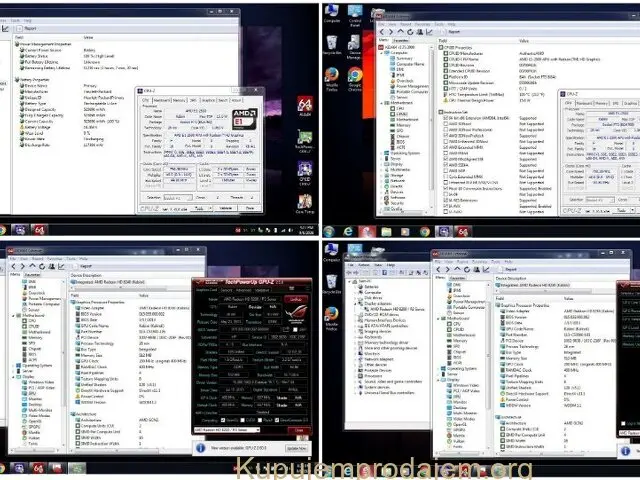
Task: Switch to the About tab in CPU-Z
Action: [236, 100]
